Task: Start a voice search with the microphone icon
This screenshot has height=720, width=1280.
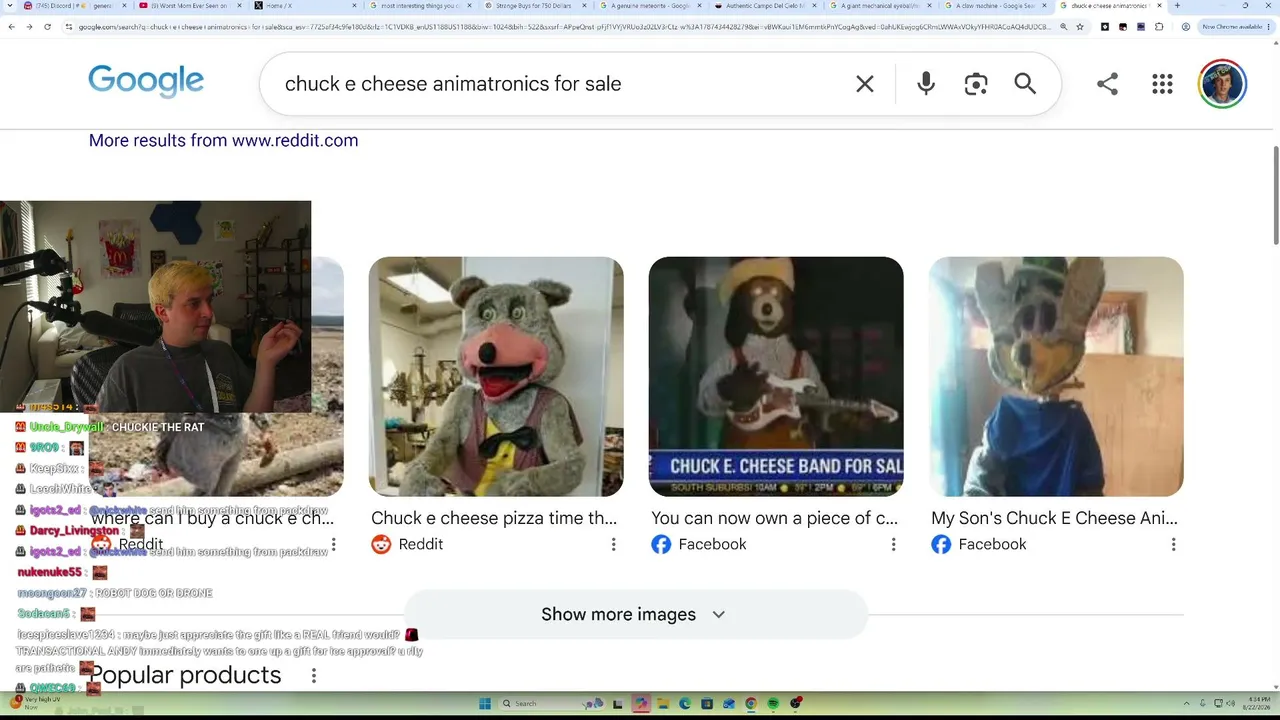Action: pos(926,84)
